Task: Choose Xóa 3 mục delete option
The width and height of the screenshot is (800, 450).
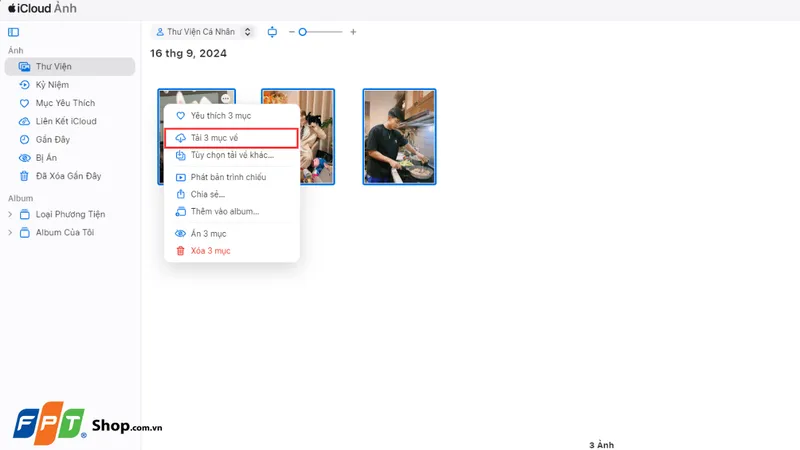Action: (232, 251)
